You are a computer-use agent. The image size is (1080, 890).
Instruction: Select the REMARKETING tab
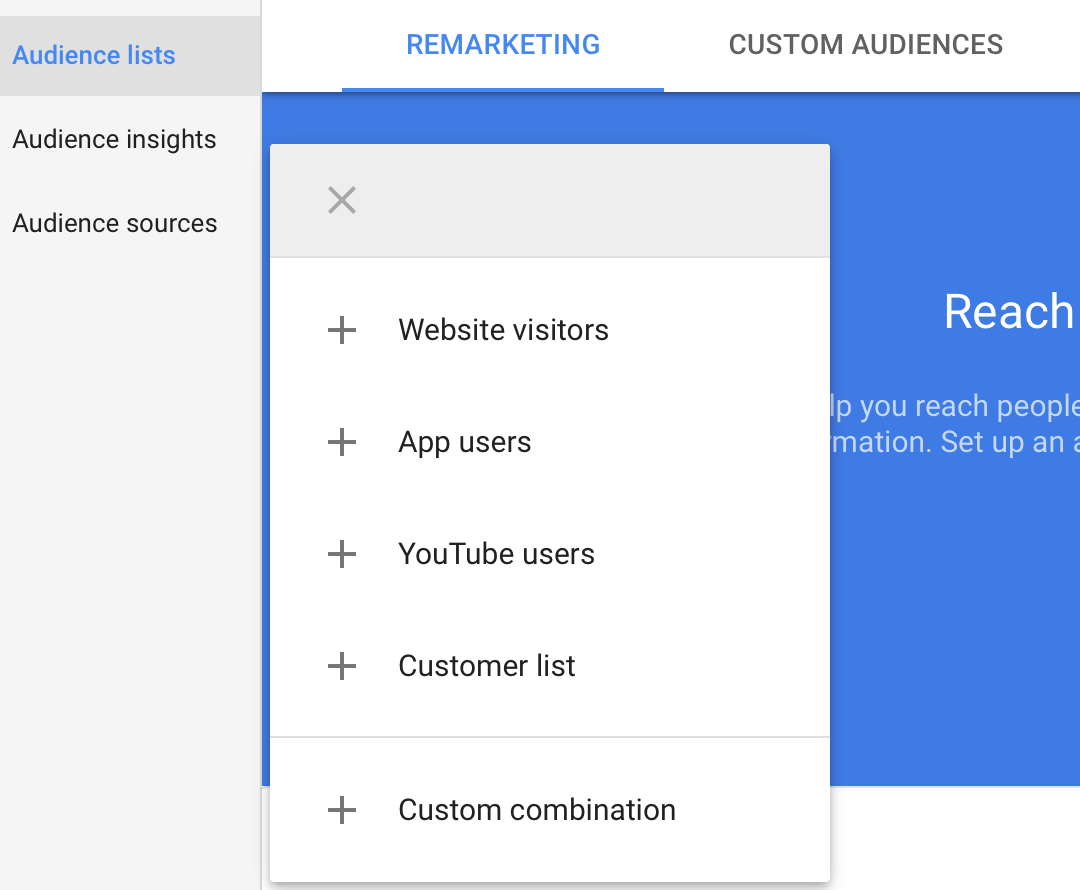[x=503, y=45]
